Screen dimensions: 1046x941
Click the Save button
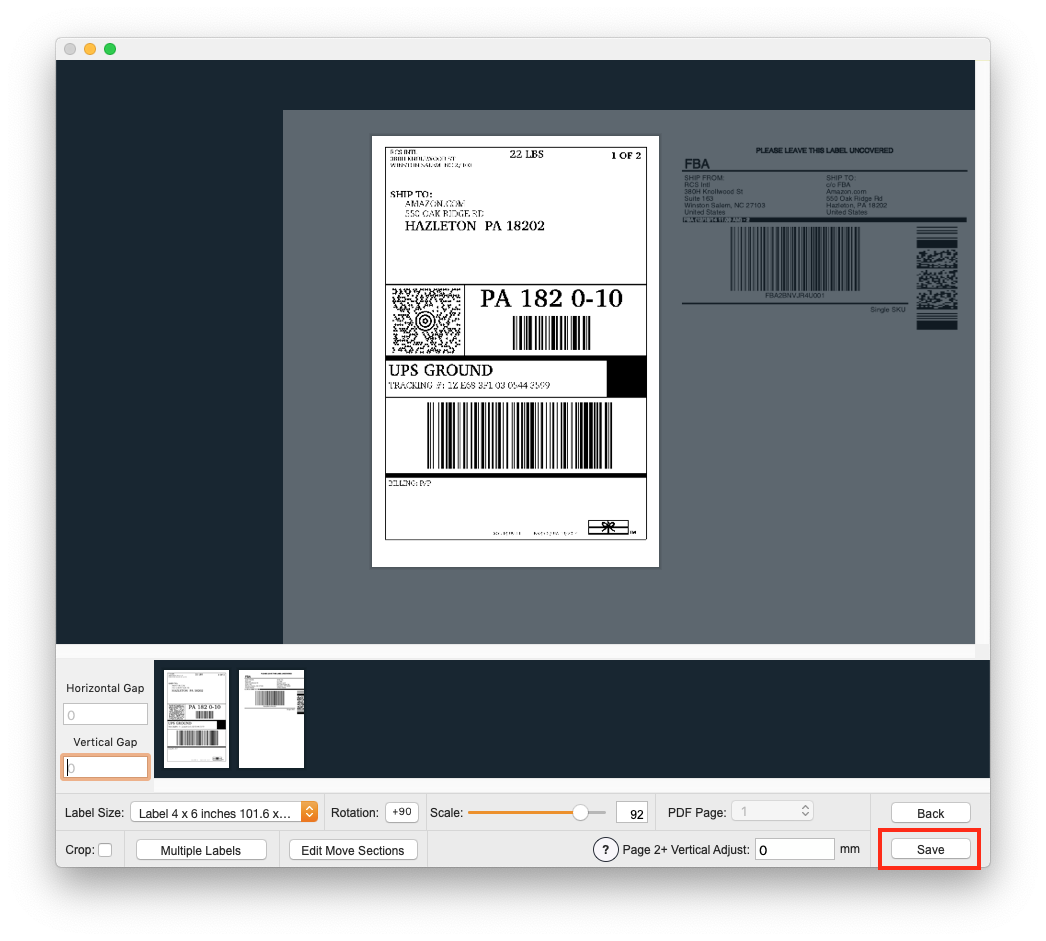[930, 849]
